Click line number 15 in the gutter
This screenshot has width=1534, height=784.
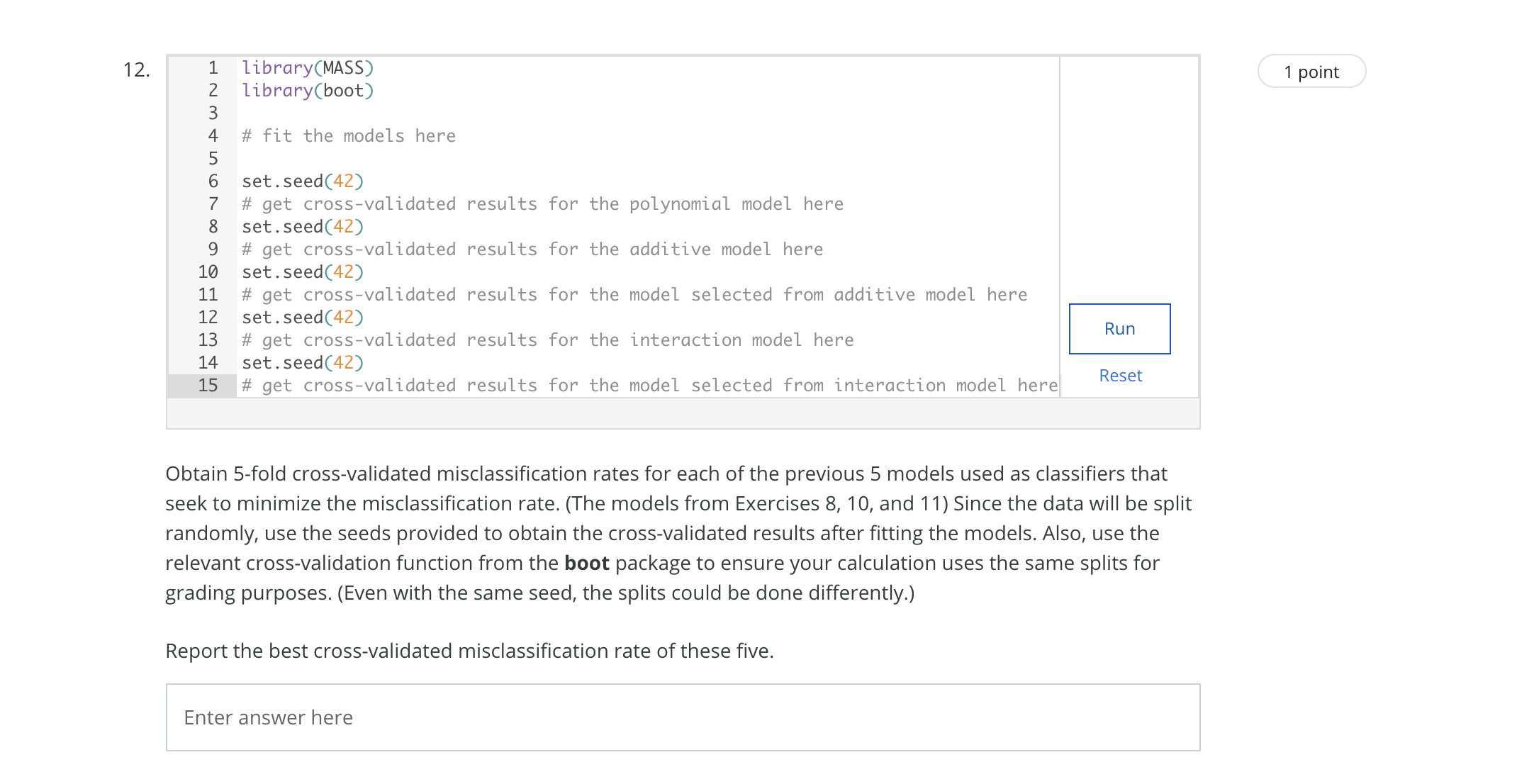(208, 386)
